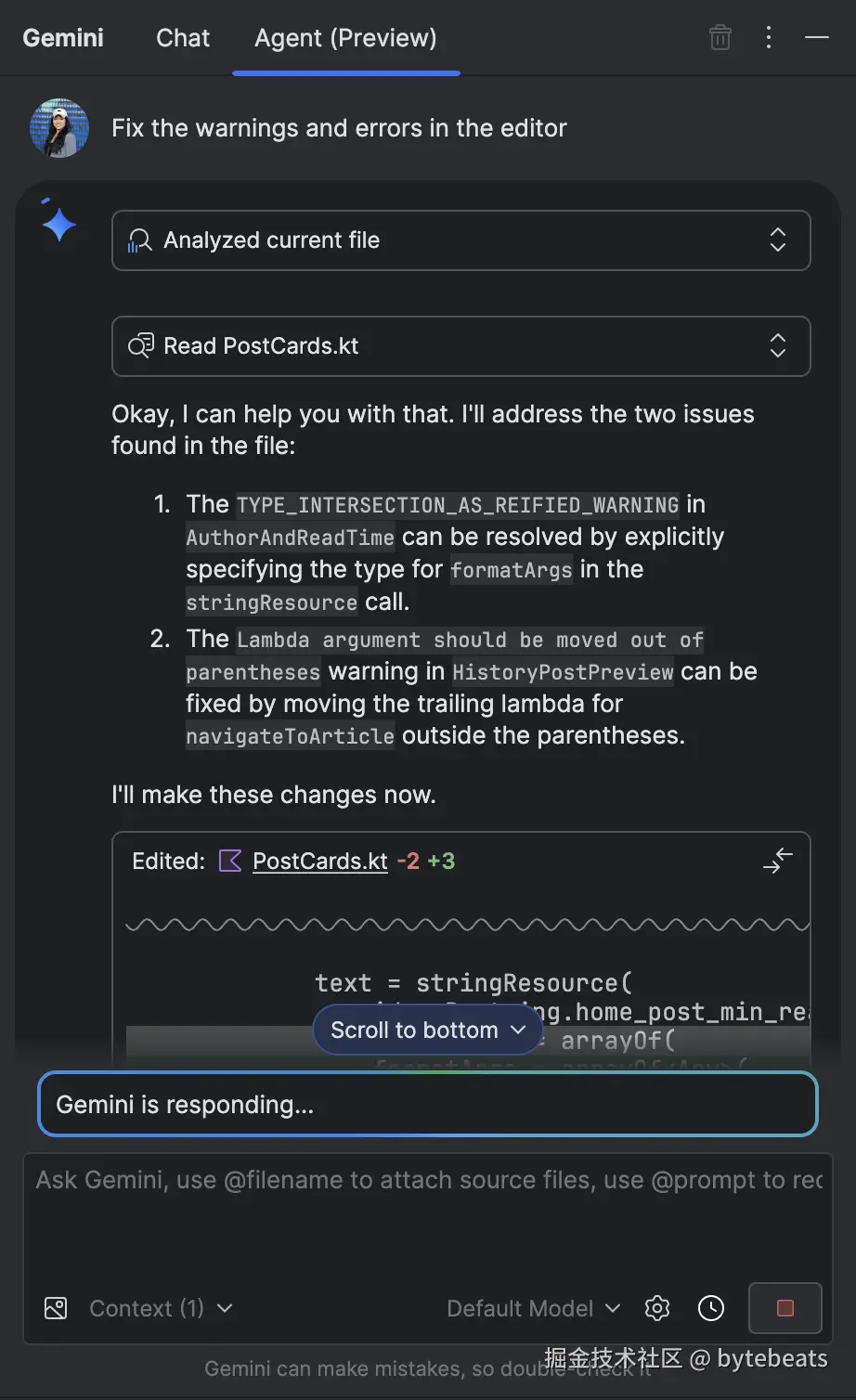
Task: Stop the response with red square button
Action: (785, 1308)
